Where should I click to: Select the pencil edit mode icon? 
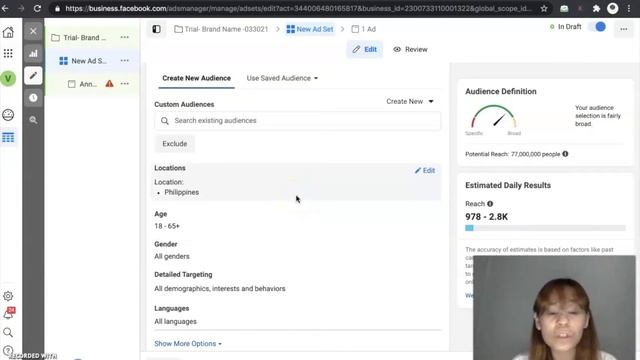tap(33, 76)
